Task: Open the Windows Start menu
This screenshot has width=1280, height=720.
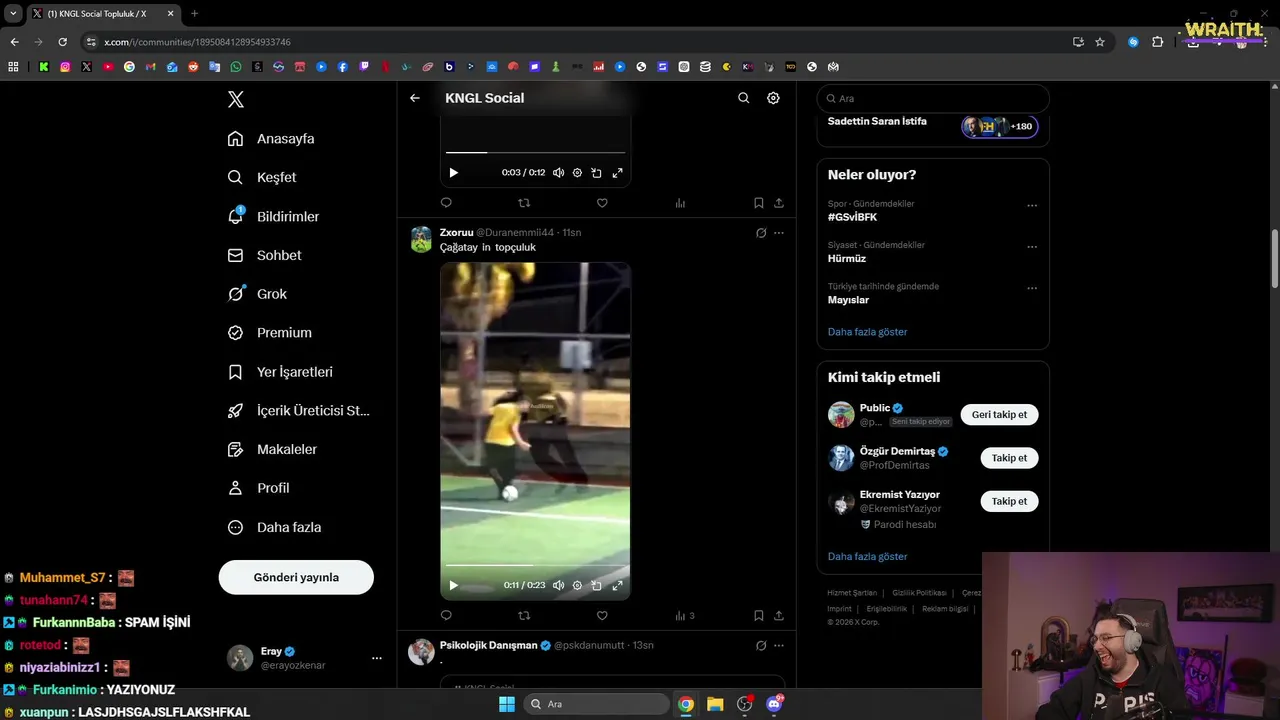Action: pos(507,704)
